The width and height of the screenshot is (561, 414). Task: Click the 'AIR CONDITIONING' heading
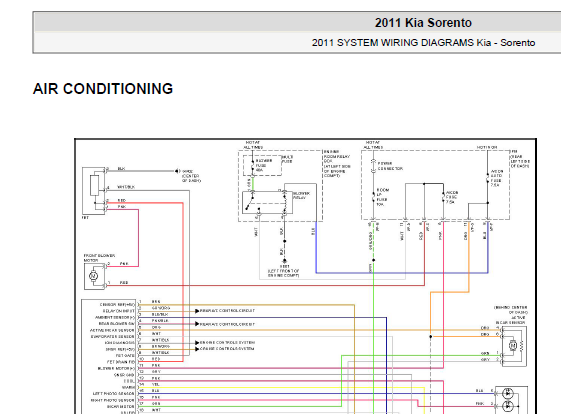click(x=103, y=89)
